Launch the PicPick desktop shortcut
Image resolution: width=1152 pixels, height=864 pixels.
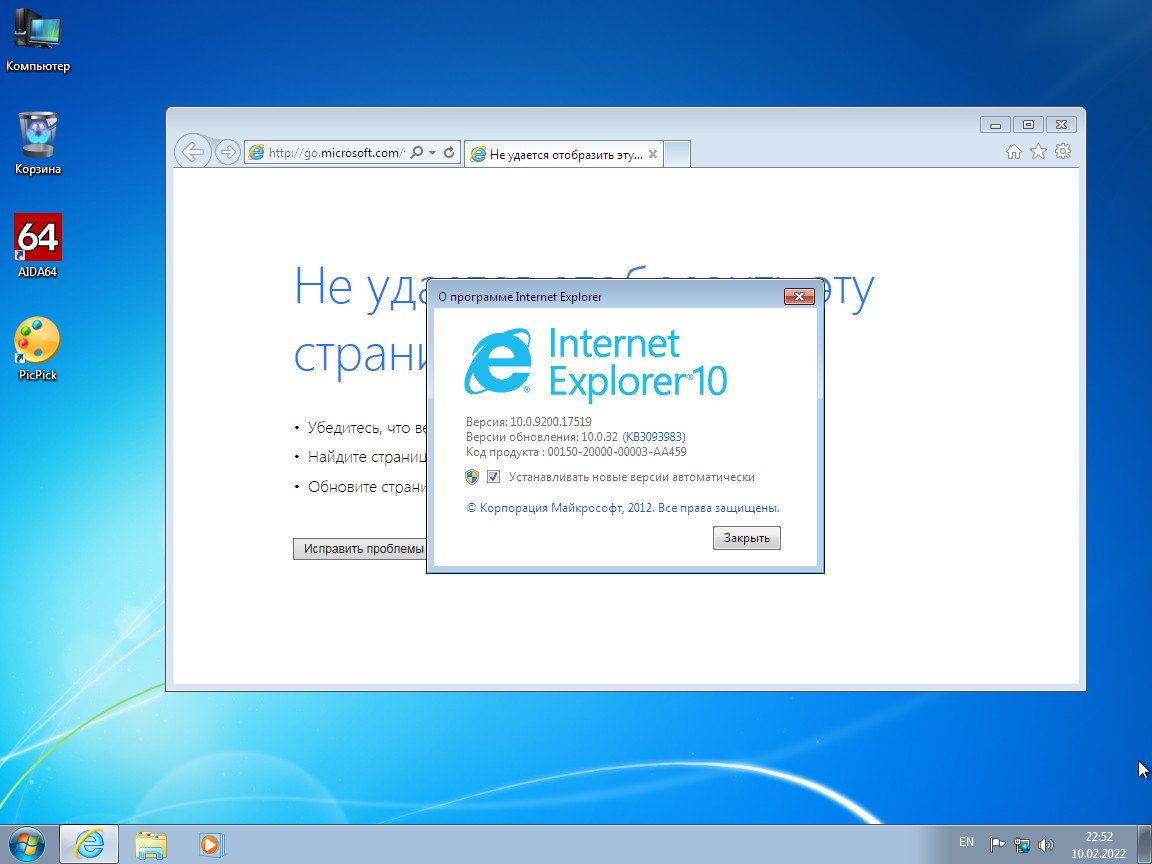37,349
